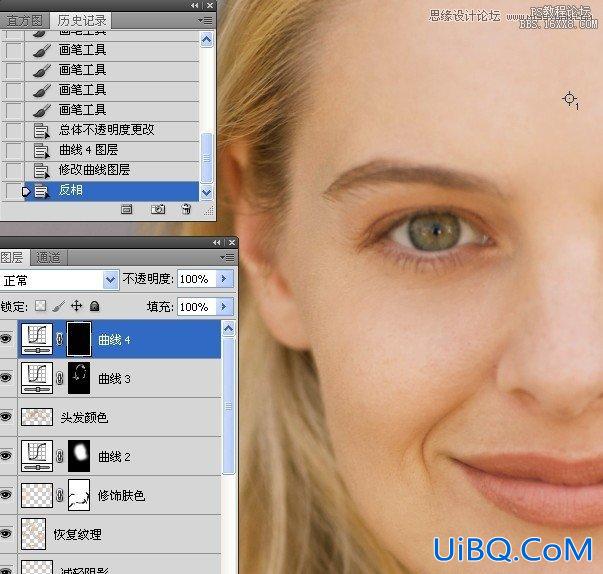Toggle history brush source box for 总体不透明度更改
Screen dimensions: 603x574
pos(14,130)
